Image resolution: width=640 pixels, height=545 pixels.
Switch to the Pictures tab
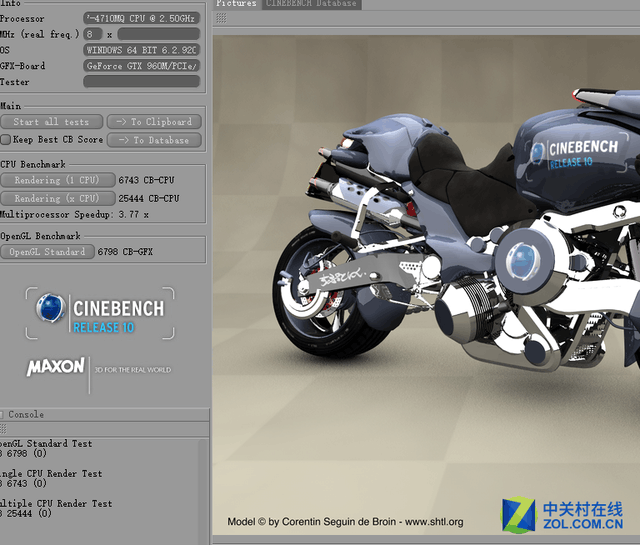(236, 4)
